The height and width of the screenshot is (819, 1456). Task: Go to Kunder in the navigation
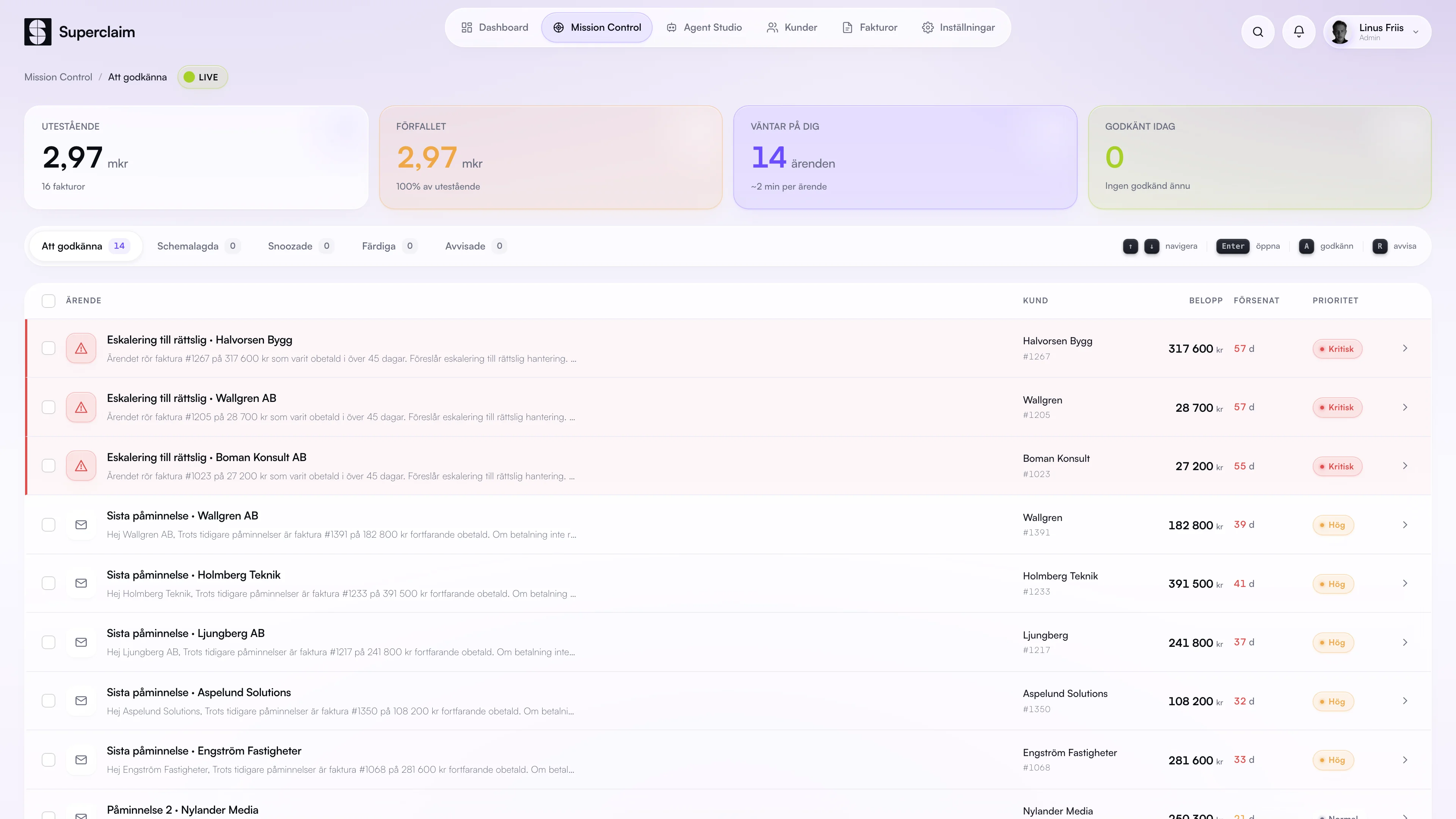coord(792,27)
